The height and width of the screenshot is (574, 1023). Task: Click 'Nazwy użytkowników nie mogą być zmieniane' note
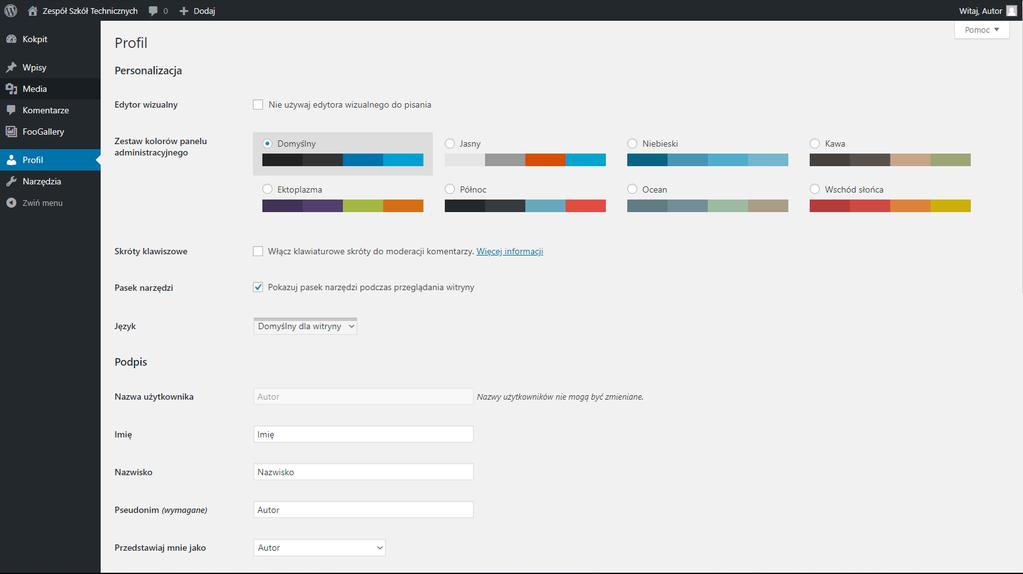coord(560,397)
